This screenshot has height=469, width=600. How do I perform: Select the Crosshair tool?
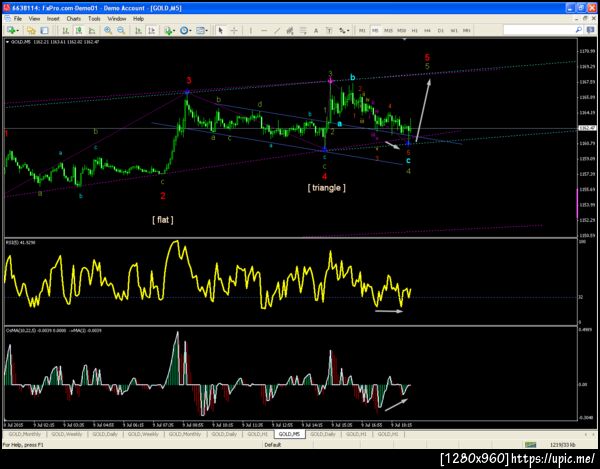[x=234, y=31]
